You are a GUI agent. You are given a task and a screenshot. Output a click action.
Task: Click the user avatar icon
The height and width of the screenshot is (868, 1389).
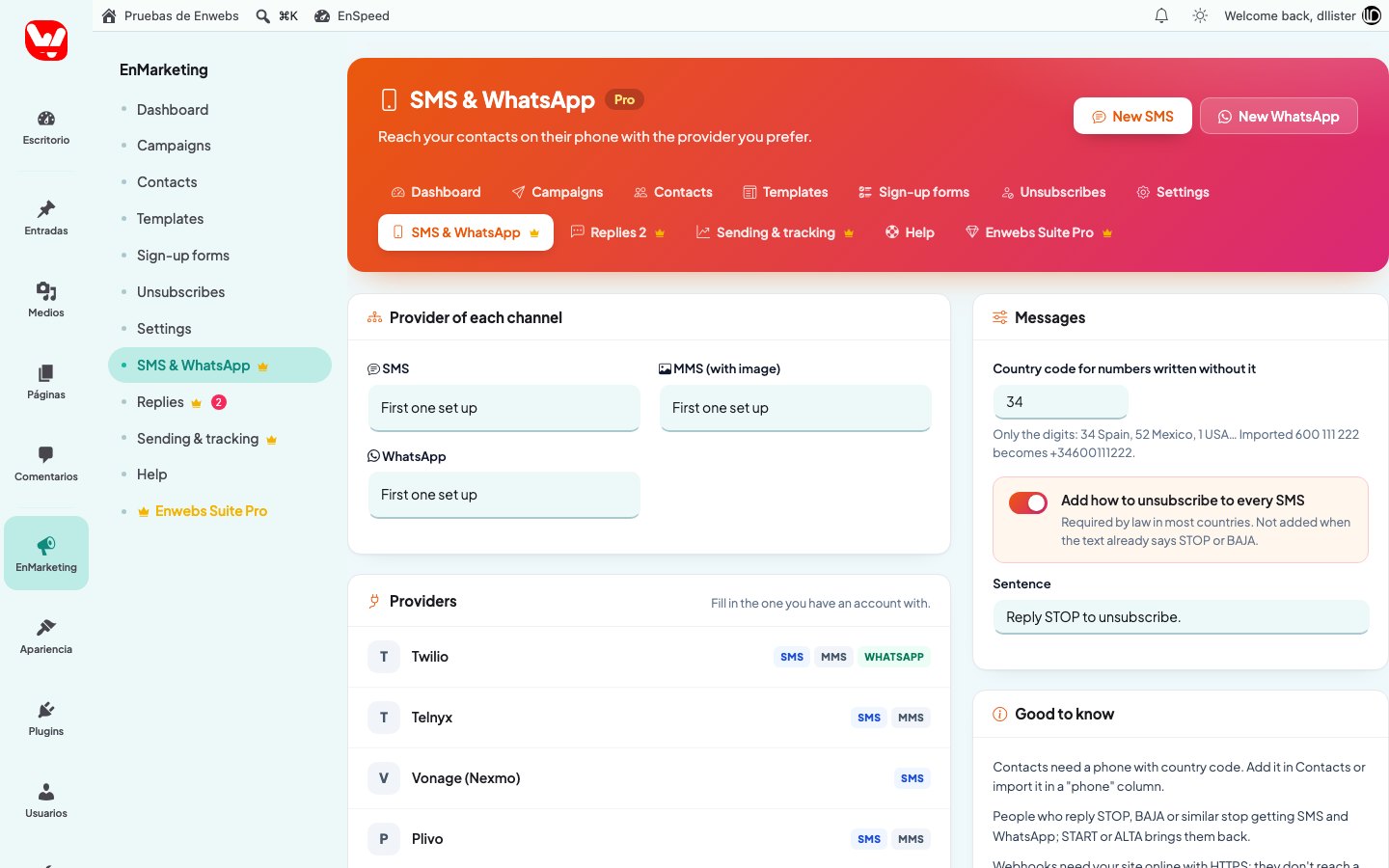[1372, 15]
